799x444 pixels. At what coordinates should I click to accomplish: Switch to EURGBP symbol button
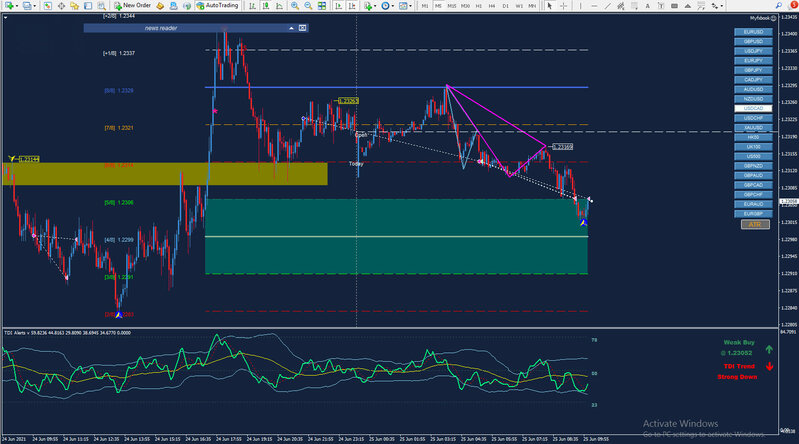753,214
